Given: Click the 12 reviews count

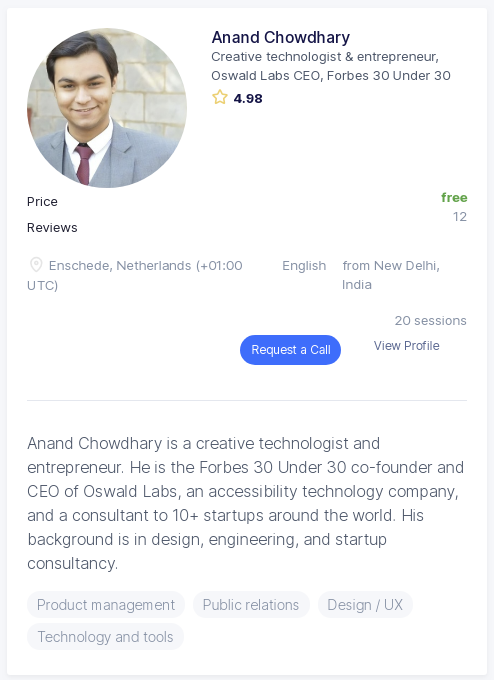Looking at the screenshot, I should pyautogui.click(x=460, y=217).
